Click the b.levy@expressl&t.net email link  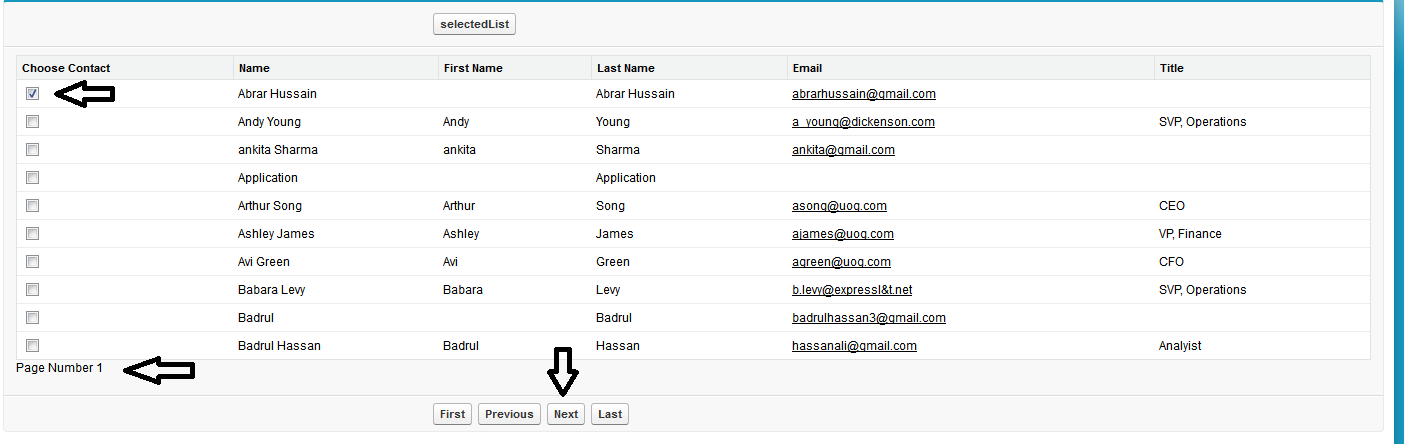click(852, 290)
